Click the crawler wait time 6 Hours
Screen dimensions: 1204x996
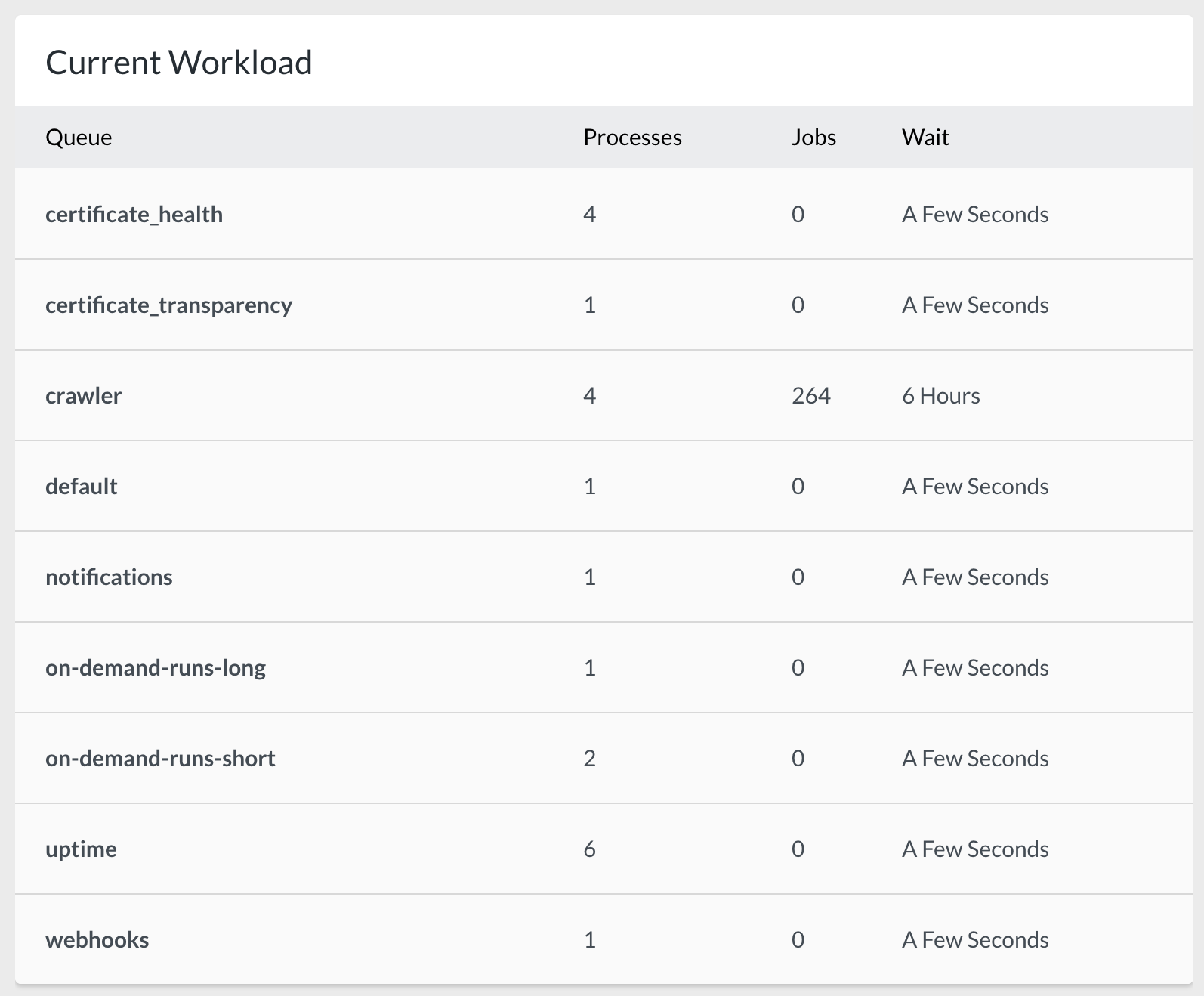point(941,396)
